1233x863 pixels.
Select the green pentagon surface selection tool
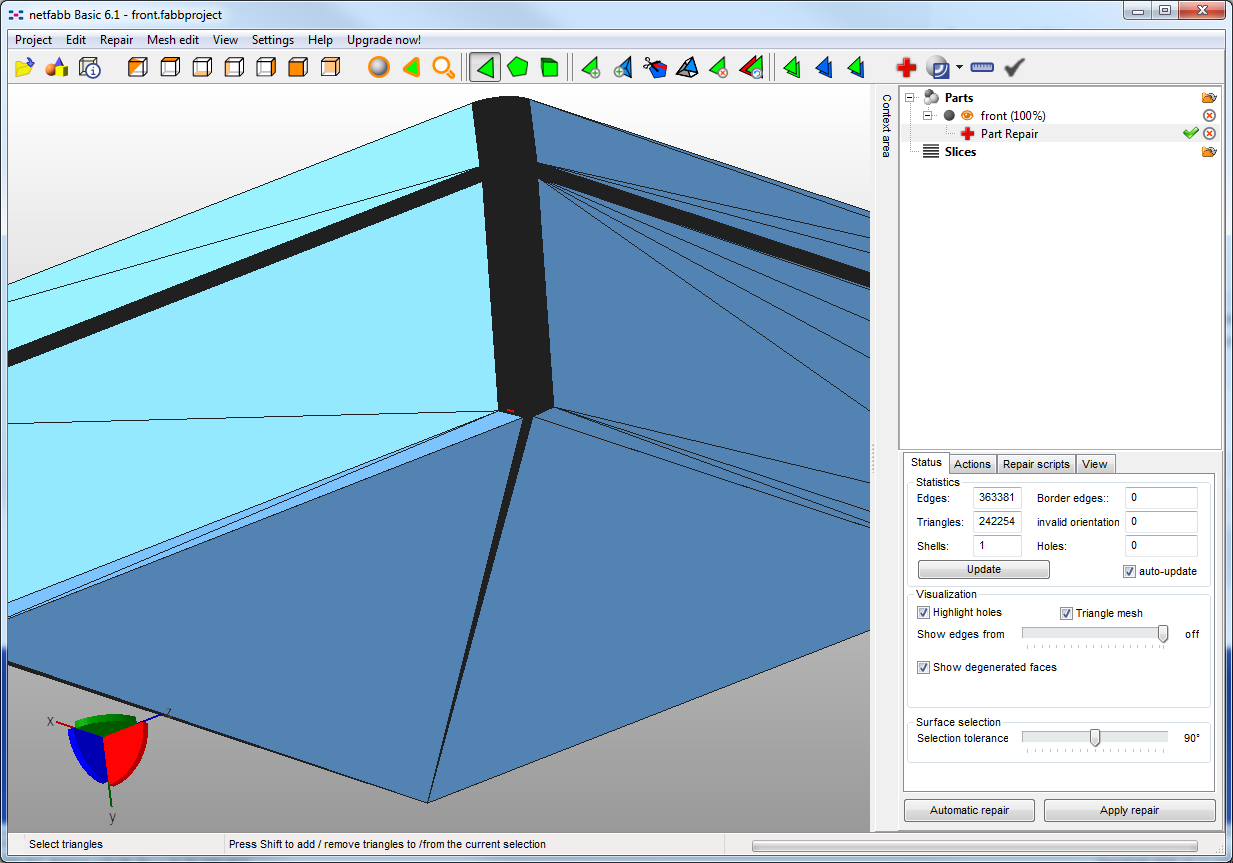(517, 68)
